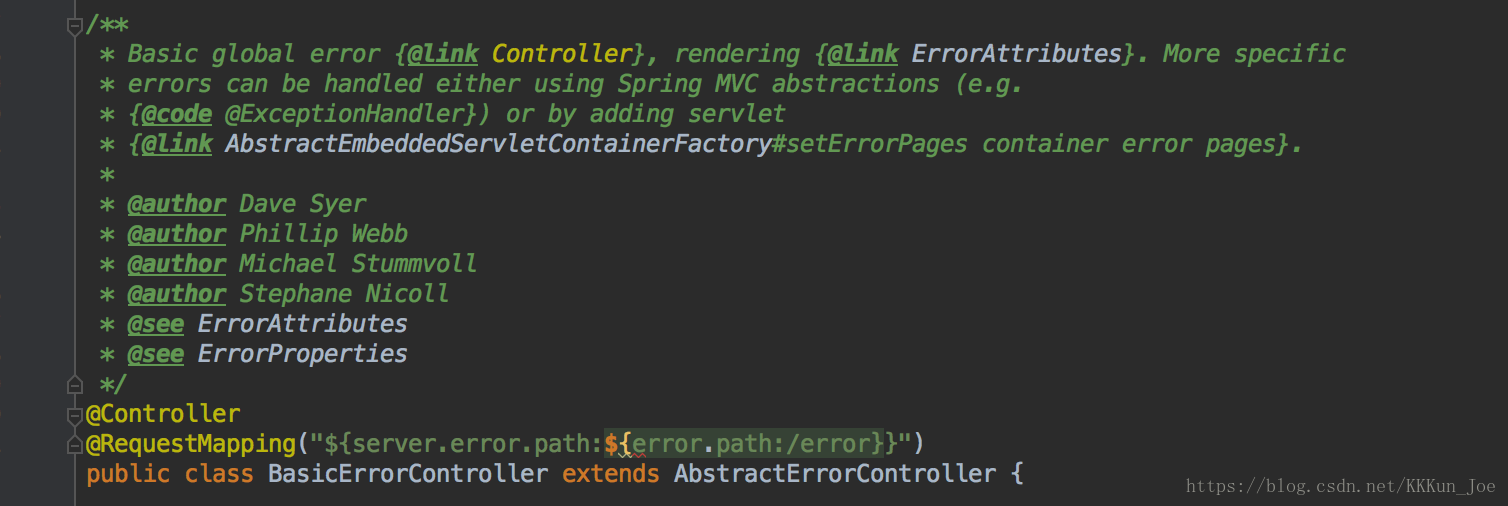Click AbstractEmbeddedServletContainerFactory#setErrorPages reference

click(x=596, y=144)
